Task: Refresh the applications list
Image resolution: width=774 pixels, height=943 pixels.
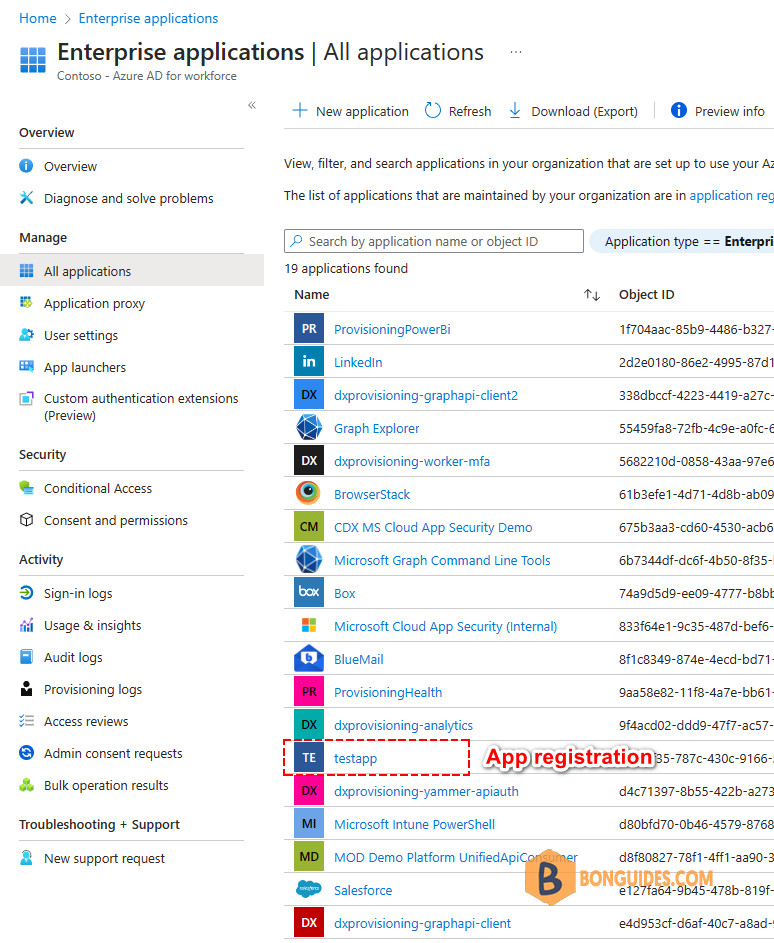Action: point(458,111)
